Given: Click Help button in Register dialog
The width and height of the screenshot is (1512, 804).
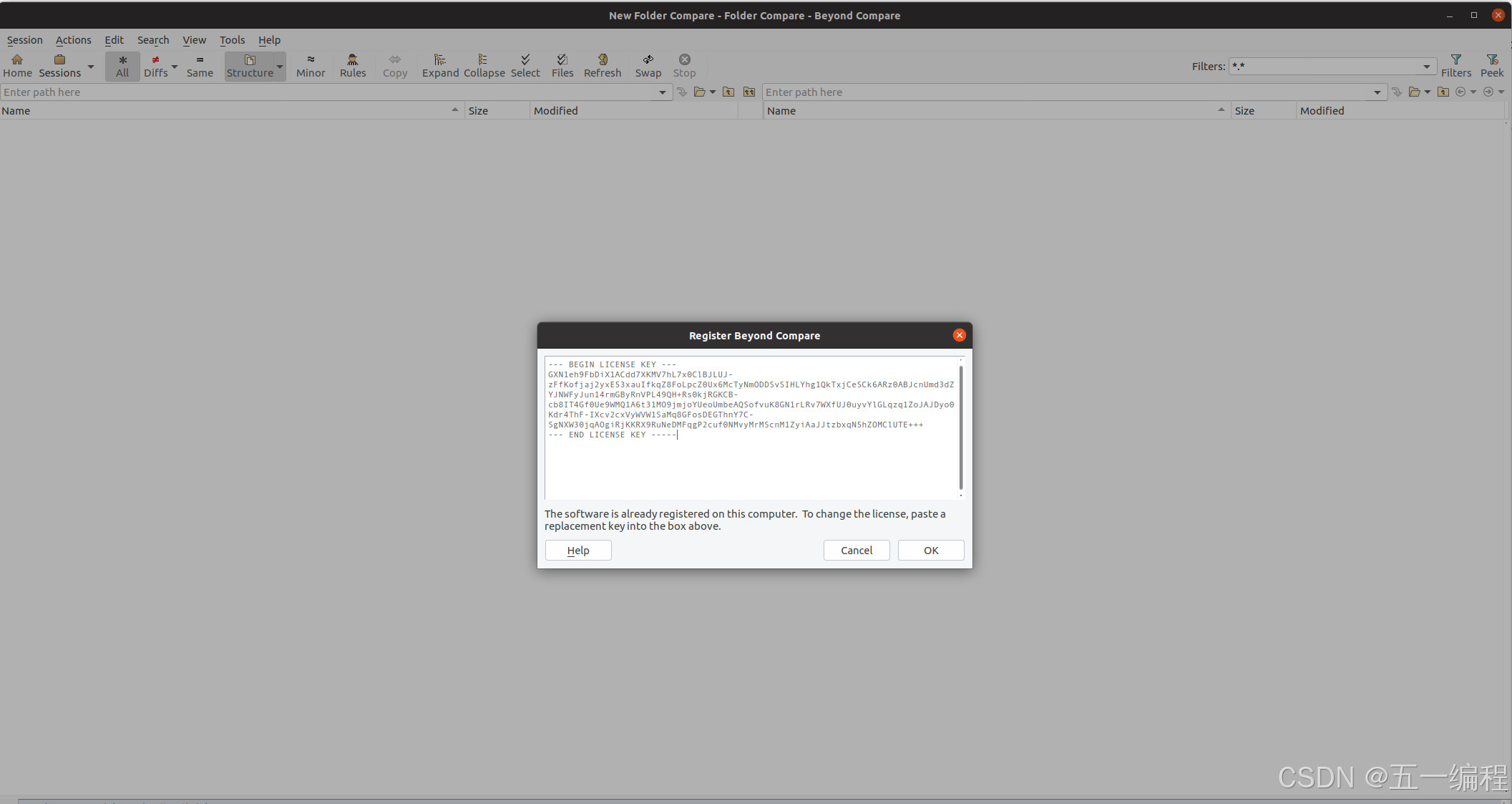Looking at the screenshot, I should click(578, 550).
